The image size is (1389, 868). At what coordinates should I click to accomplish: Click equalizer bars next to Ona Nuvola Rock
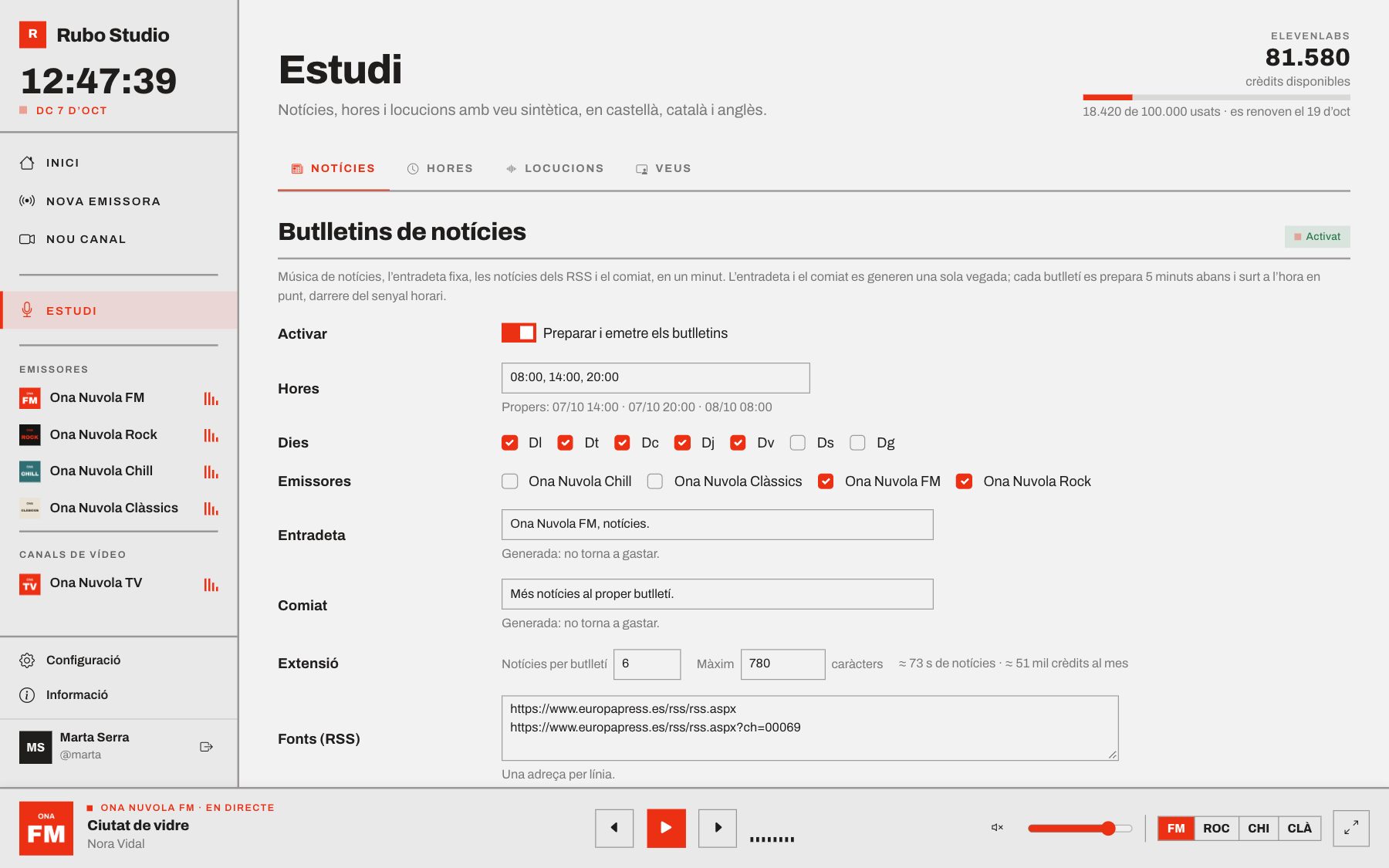pos(211,435)
